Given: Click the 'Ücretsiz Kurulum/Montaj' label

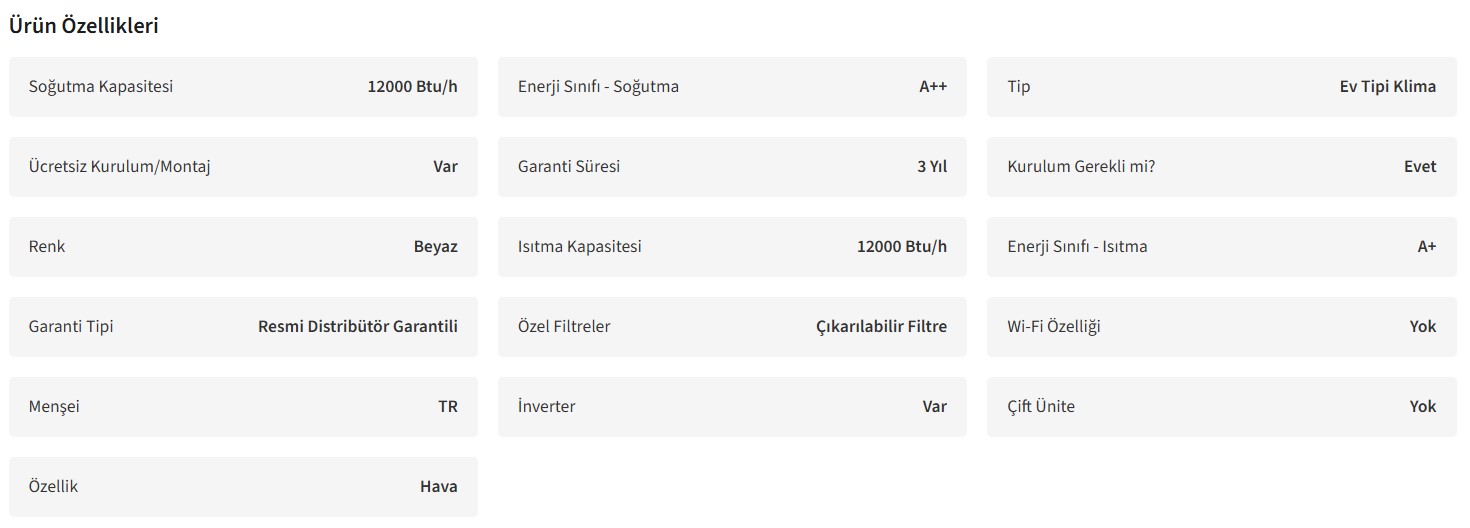Looking at the screenshot, I should pyautogui.click(x=120, y=167).
